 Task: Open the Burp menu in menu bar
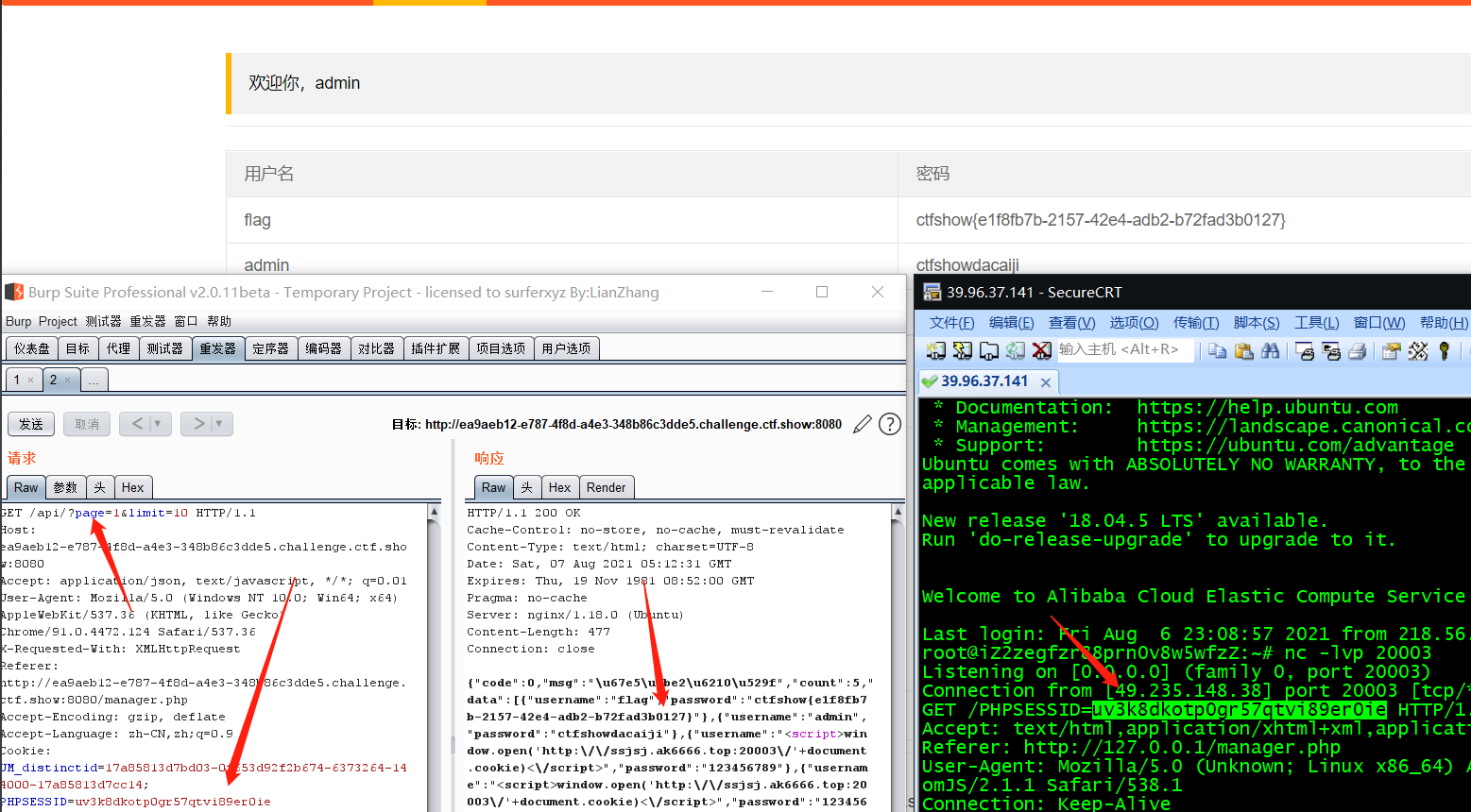(18, 321)
